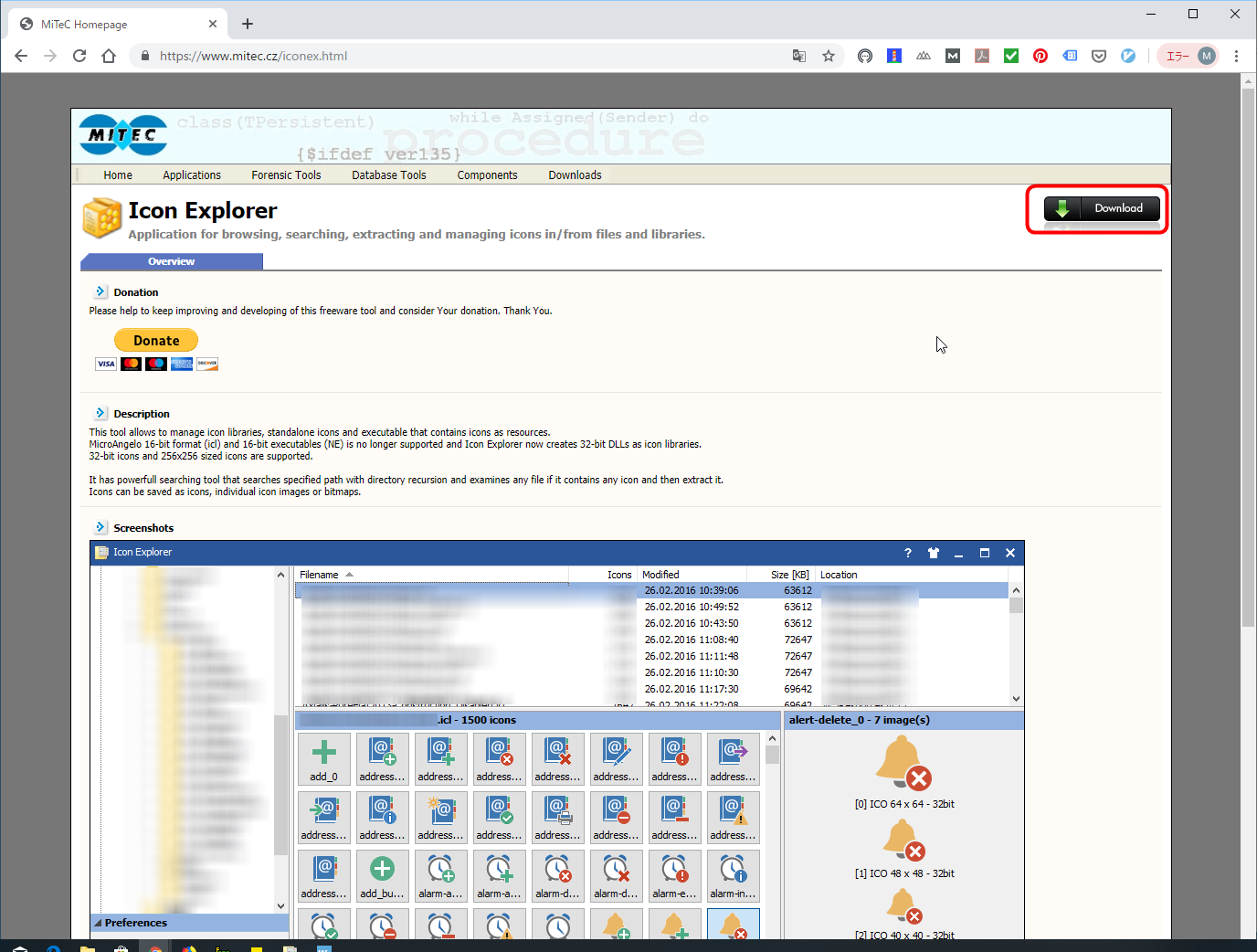1257x952 pixels.
Task: Go back using the browser back arrow
Action: pyautogui.click(x=21, y=56)
